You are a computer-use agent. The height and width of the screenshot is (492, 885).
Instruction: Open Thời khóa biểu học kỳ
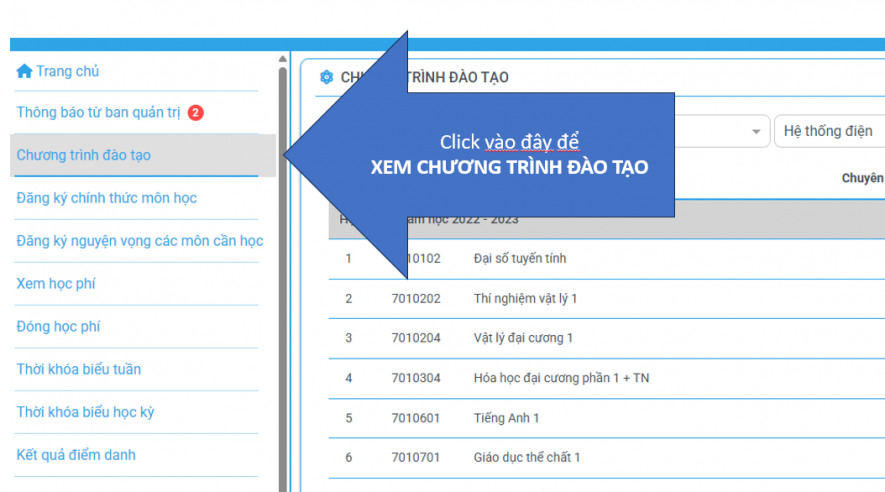pos(85,413)
